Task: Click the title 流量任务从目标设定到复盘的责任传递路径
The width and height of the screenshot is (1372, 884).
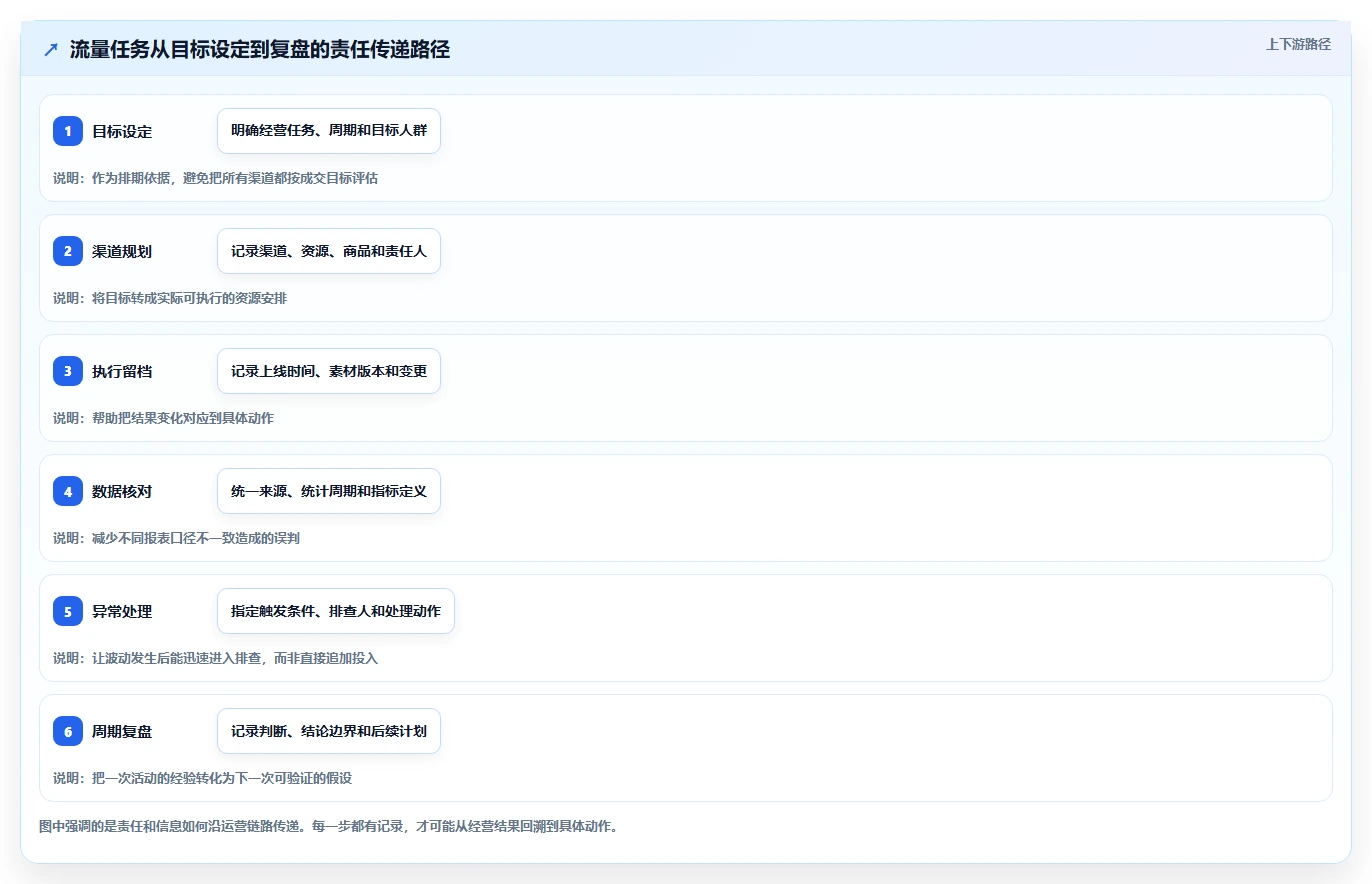Action: 260,50
